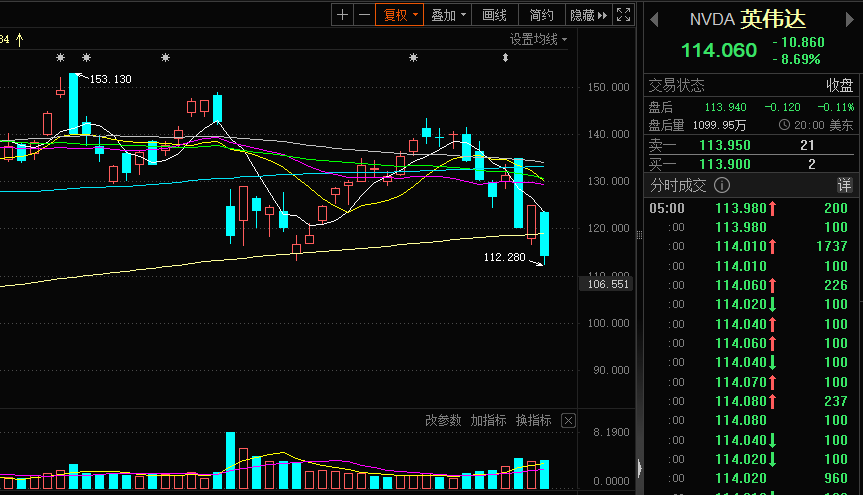Go to previous stock with the left arrow
Viewport: 863px width, 495px height.
tap(655, 19)
